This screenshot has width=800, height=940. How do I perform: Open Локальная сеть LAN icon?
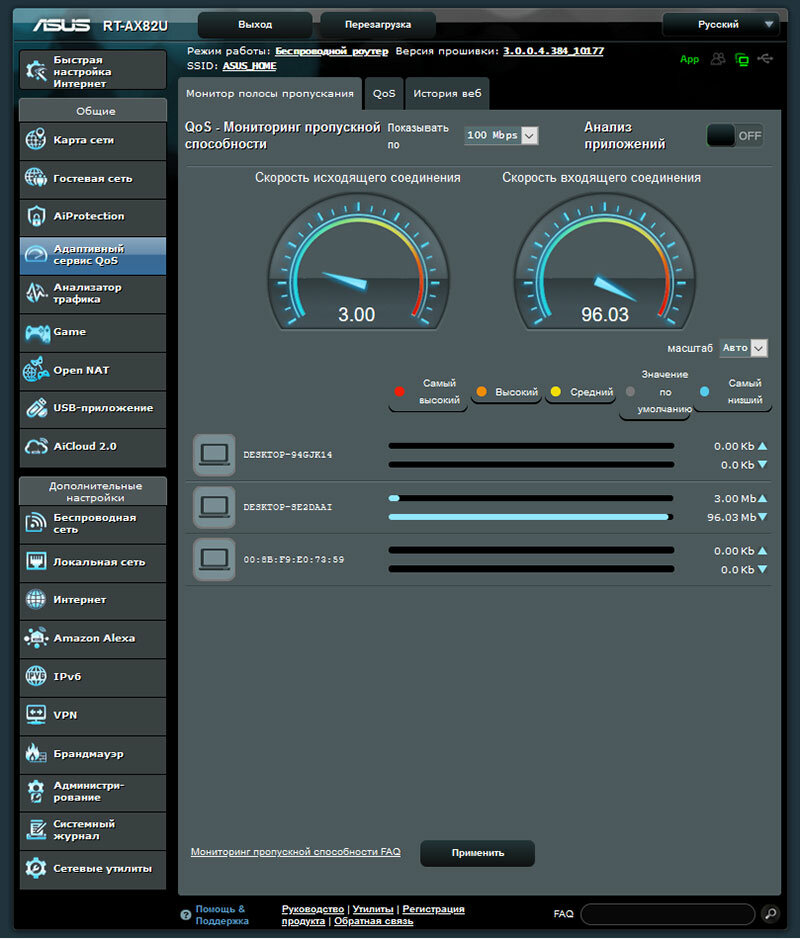pos(36,561)
